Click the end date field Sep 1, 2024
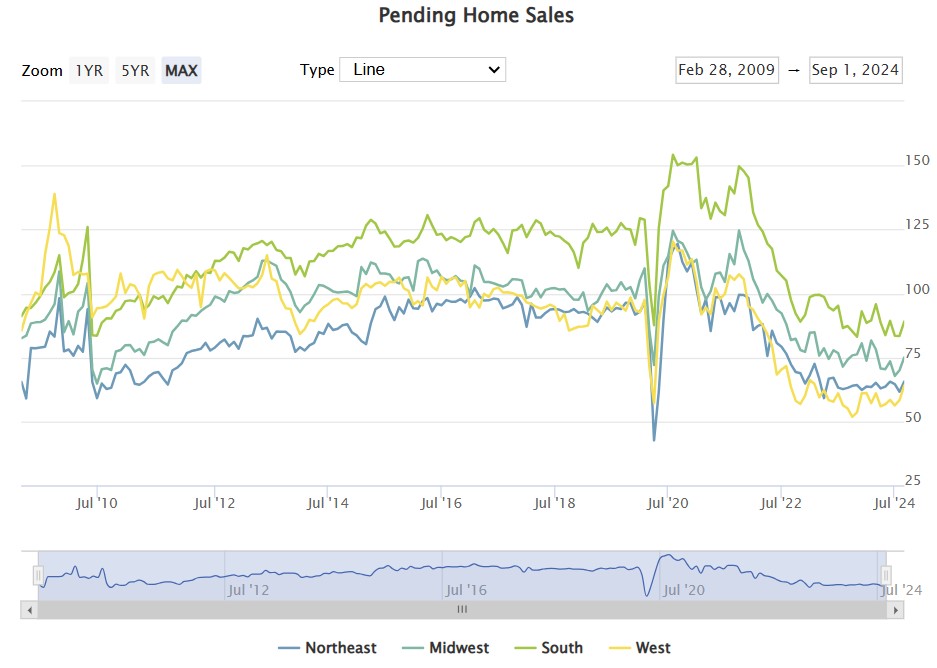Screen dimensions: 937x668 click(856, 70)
